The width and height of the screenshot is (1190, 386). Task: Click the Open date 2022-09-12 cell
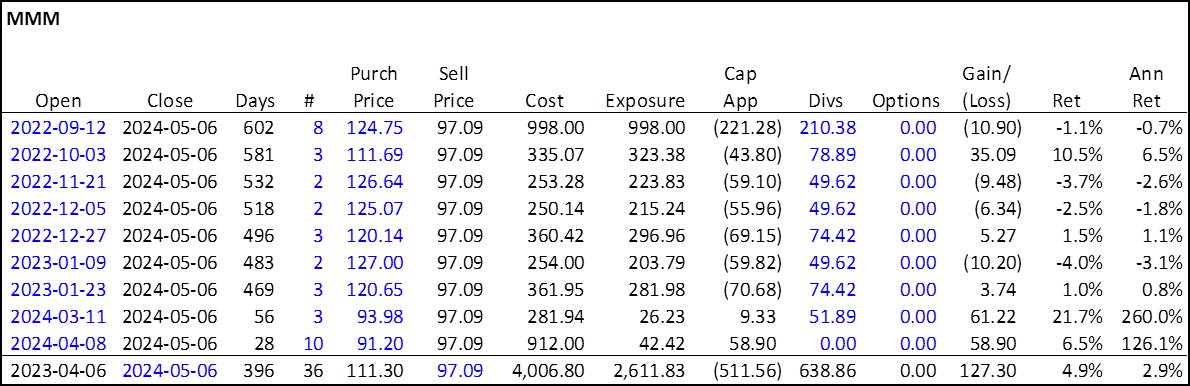59,127
